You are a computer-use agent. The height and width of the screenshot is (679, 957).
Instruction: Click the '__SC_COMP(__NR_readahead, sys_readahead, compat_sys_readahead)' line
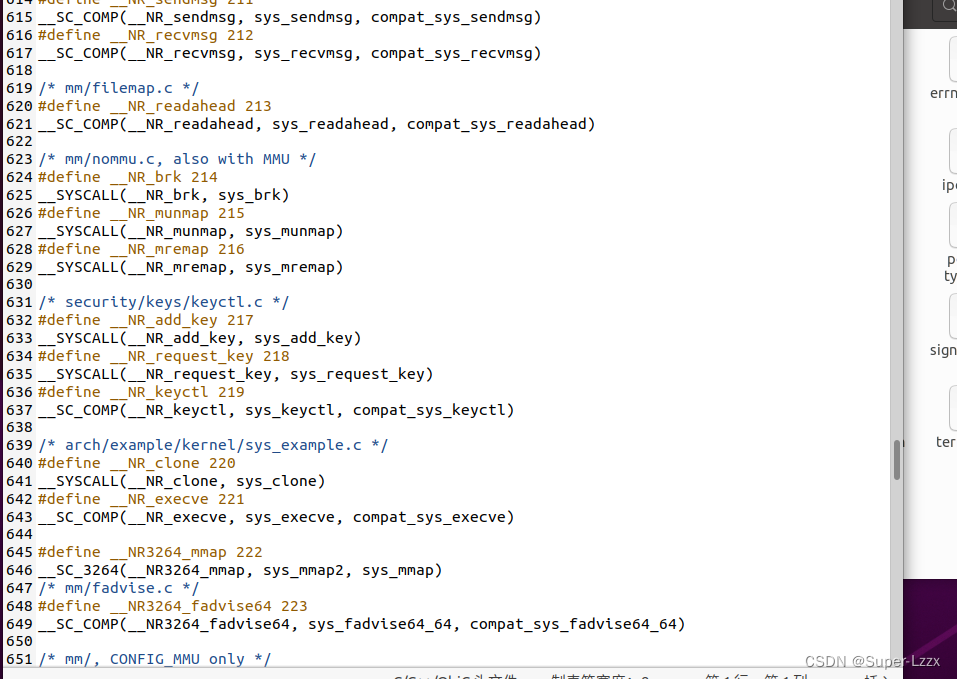point(316,124)
